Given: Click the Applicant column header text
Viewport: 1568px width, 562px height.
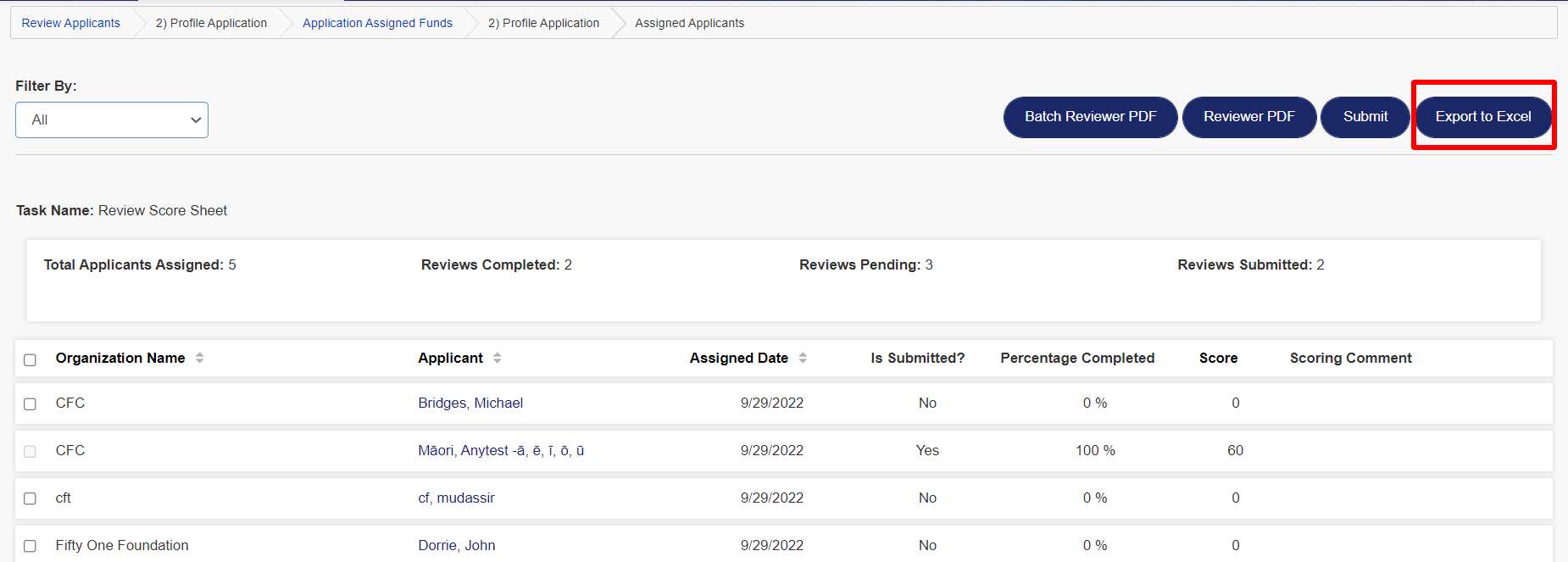Looking at the screenshot, I should (450, 358).
